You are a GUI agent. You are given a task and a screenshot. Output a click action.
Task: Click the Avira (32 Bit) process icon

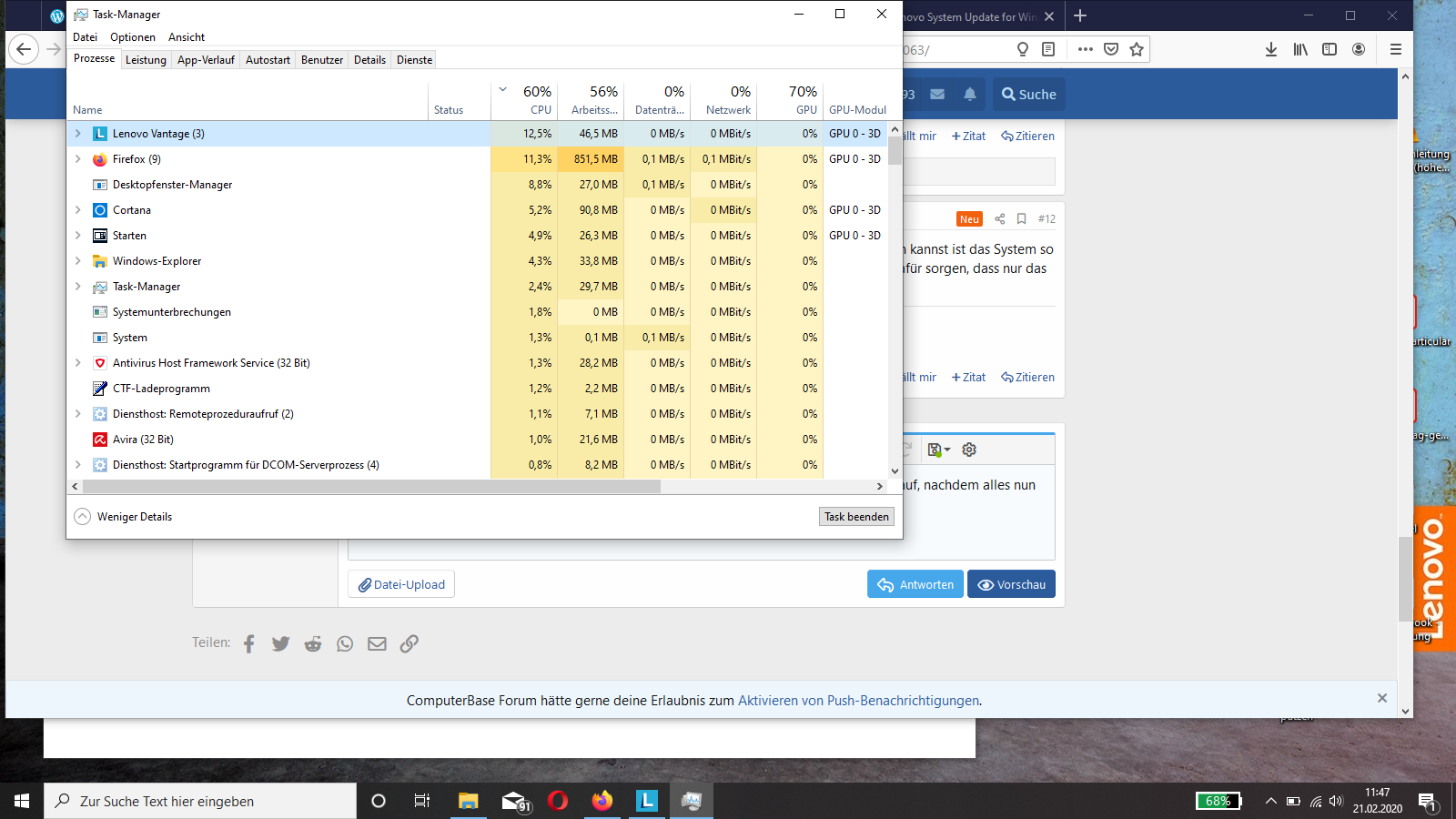coord(100,440)
